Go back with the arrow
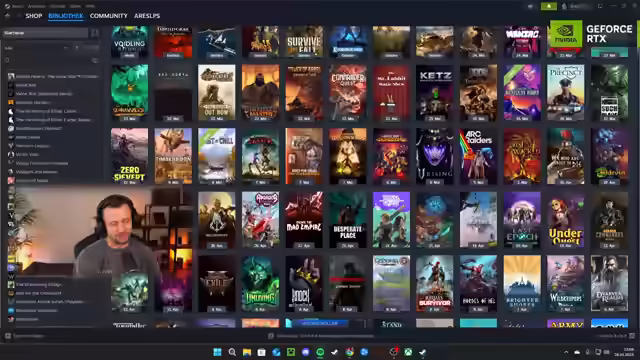This screenshot has width=640, height=360. click(x=7, y=16)
